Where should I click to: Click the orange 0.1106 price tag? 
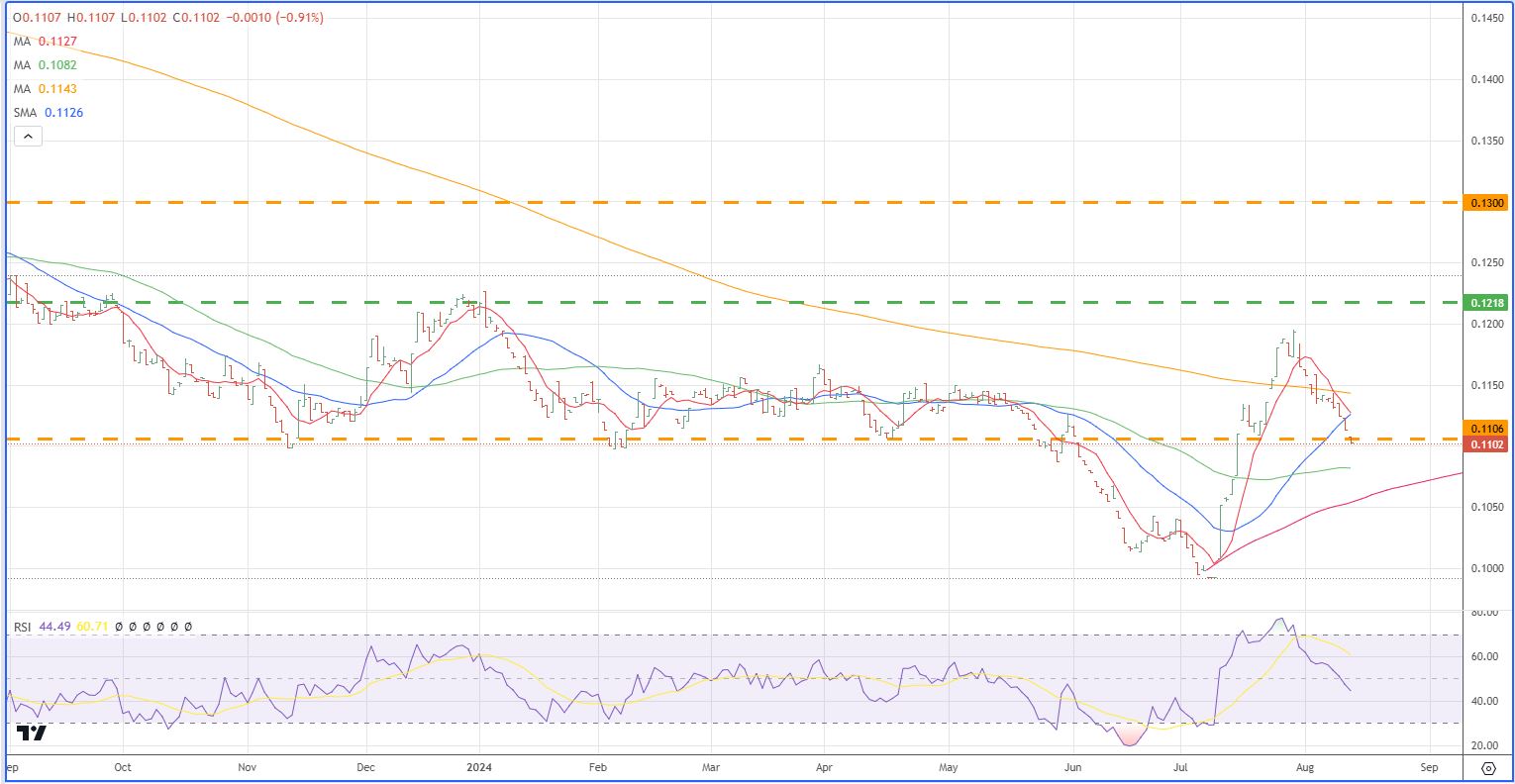(1488, 429)
